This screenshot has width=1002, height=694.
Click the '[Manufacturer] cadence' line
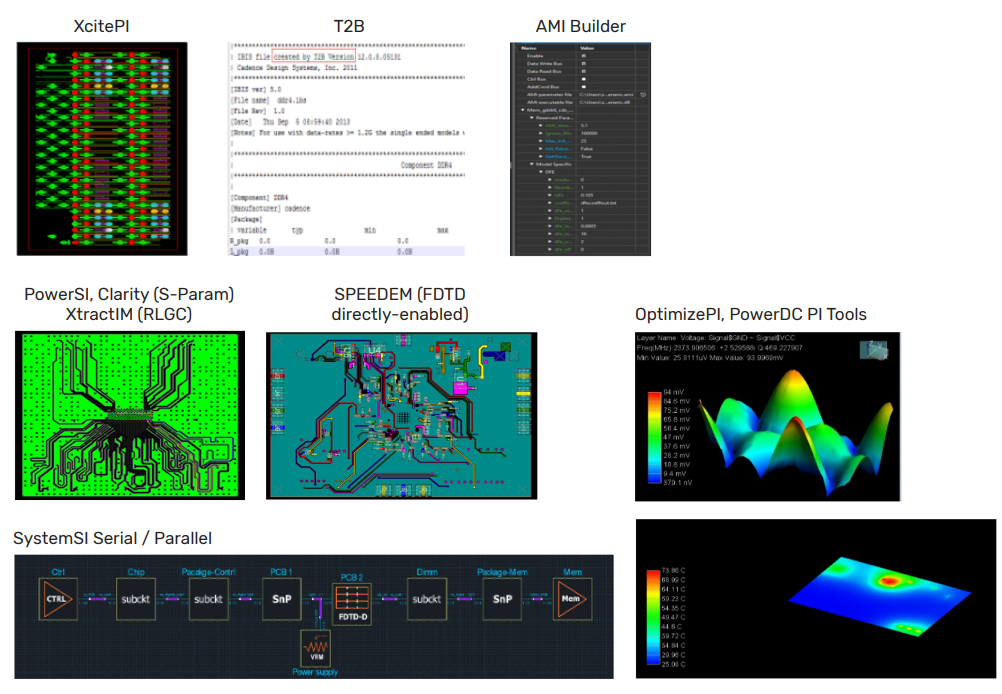pos(270,208)
